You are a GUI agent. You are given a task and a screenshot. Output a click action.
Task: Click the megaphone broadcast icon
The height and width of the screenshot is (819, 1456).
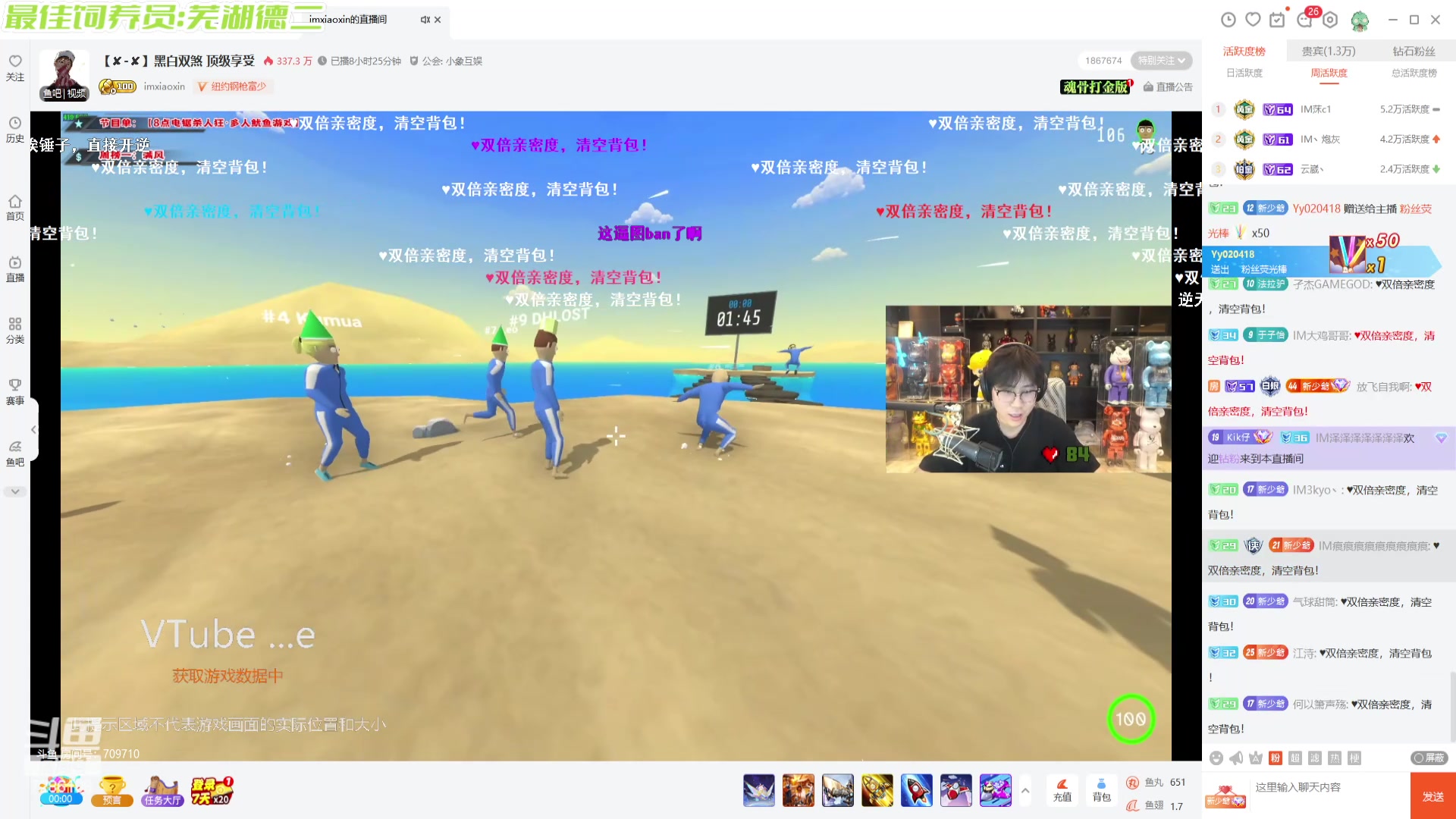(1236, 758)
